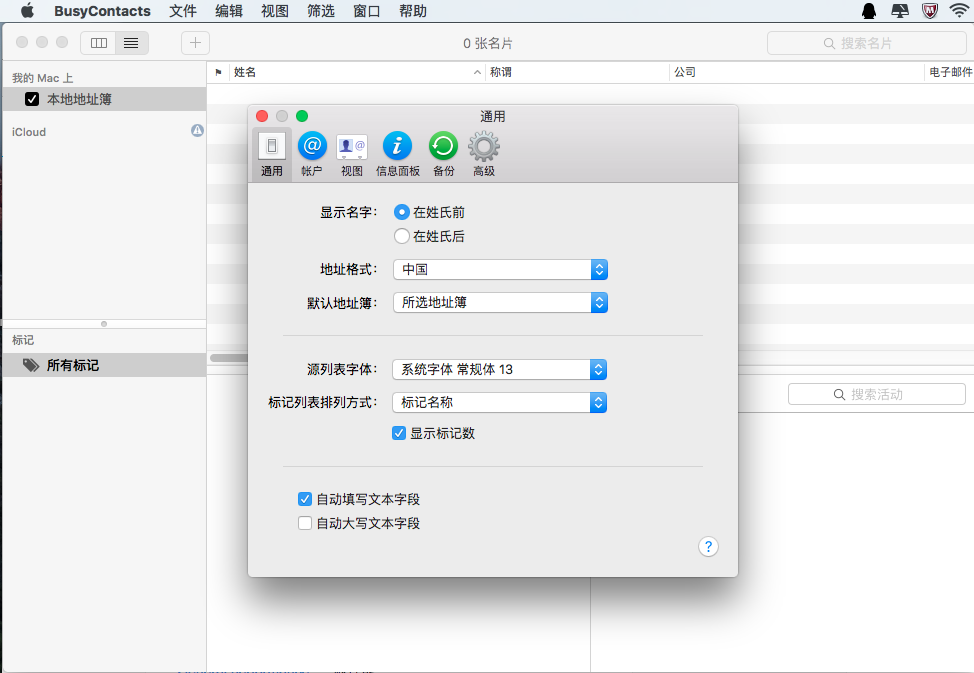Sort by the 公司 column header
This screenshot has height=673, width=974.
(798, 72)
